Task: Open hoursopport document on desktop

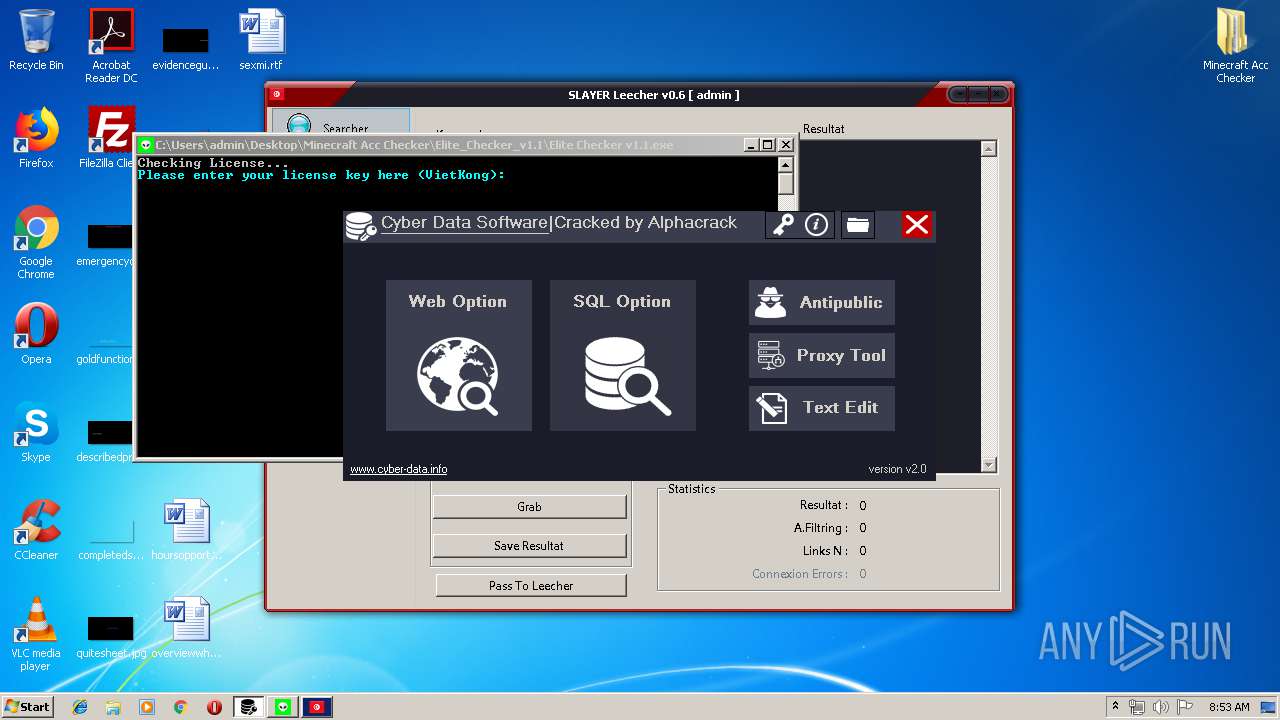Action: 186,530
